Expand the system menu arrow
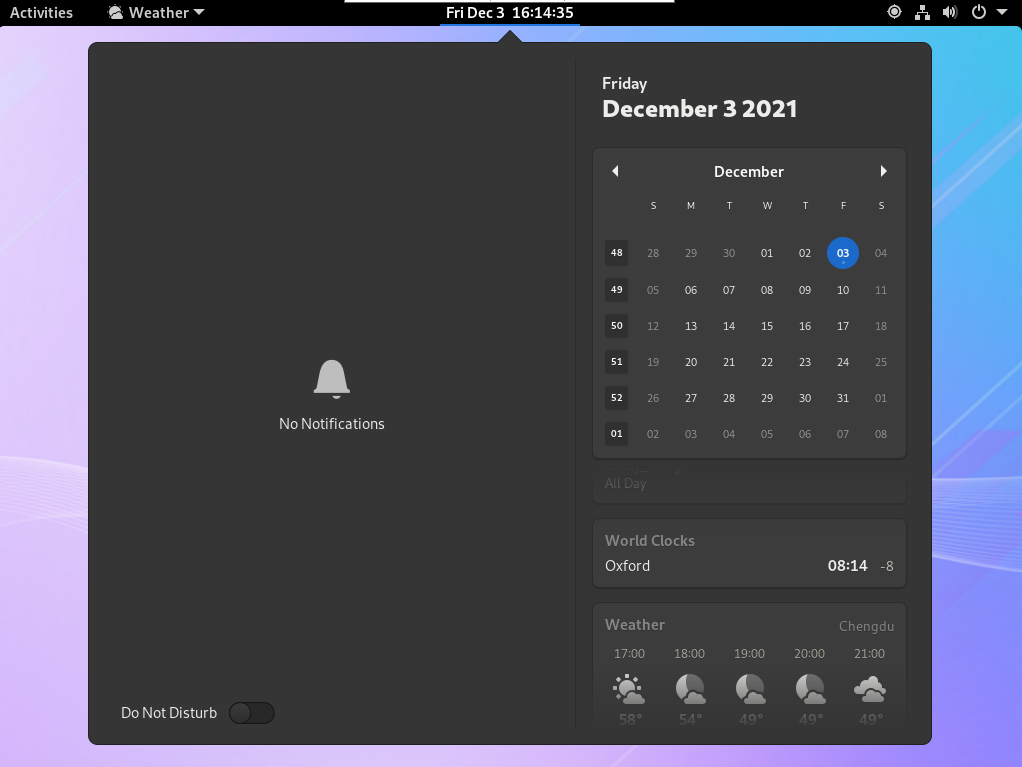Image resolution: width=1022 pixels, height=767 pixels. click(x=1002, y=13)
